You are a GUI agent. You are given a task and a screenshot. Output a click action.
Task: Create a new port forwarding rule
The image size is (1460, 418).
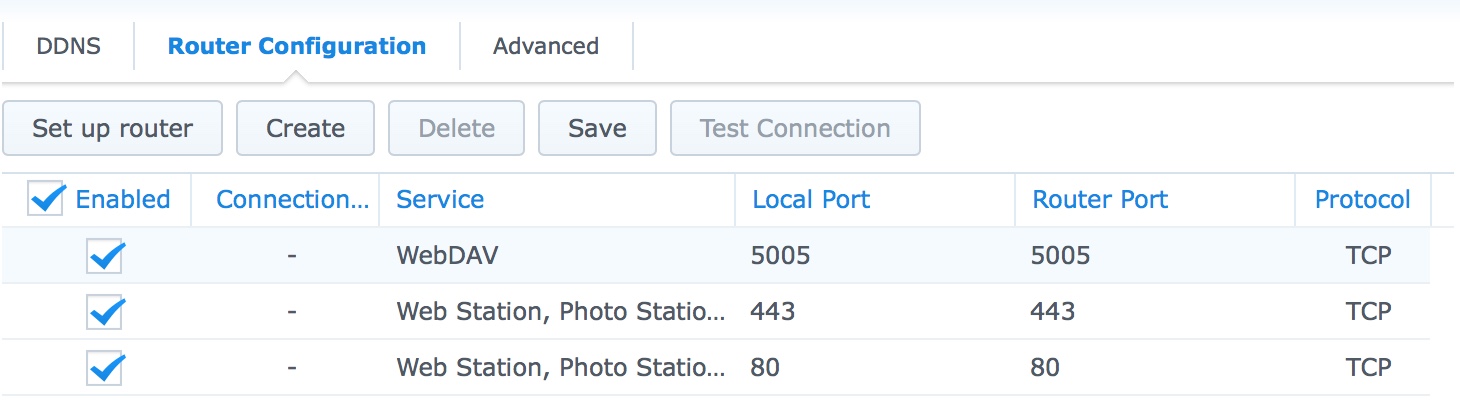(305, 128)
